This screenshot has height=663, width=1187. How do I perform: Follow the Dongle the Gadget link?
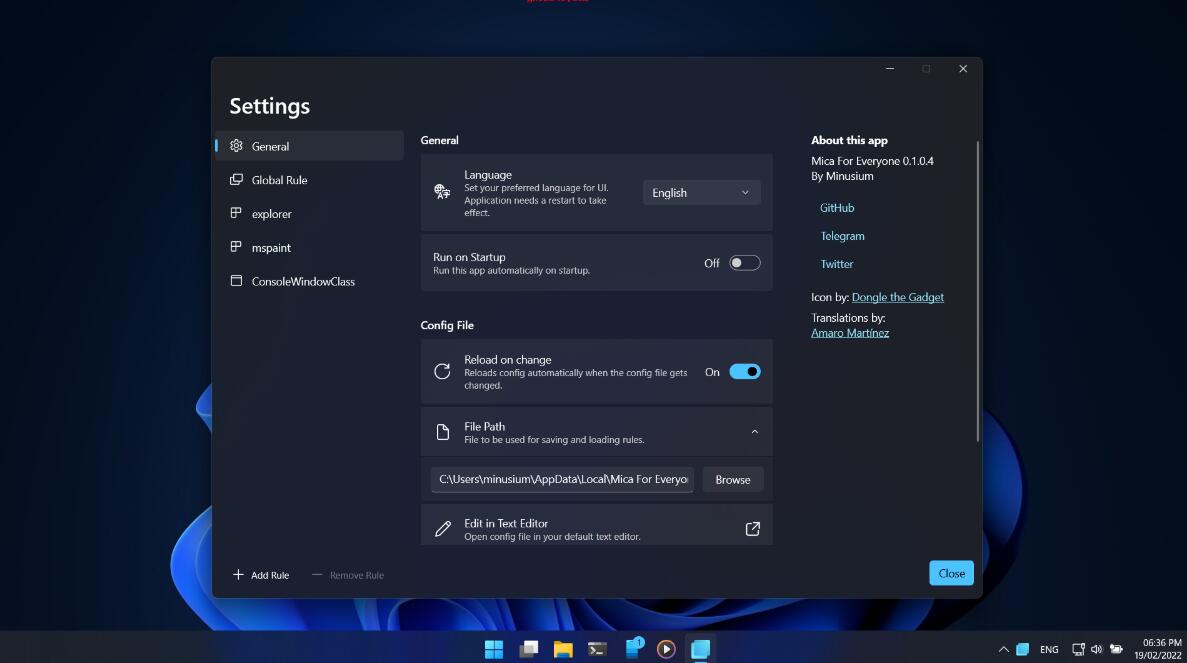tap(898, 297)
